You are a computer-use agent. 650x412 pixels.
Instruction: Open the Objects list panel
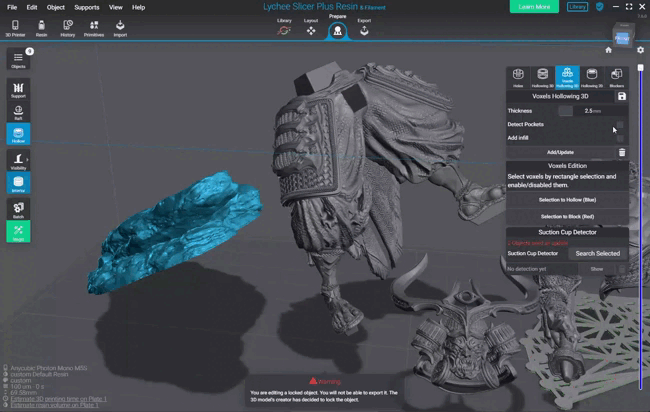pyautogui.click(x=18, y=59)
